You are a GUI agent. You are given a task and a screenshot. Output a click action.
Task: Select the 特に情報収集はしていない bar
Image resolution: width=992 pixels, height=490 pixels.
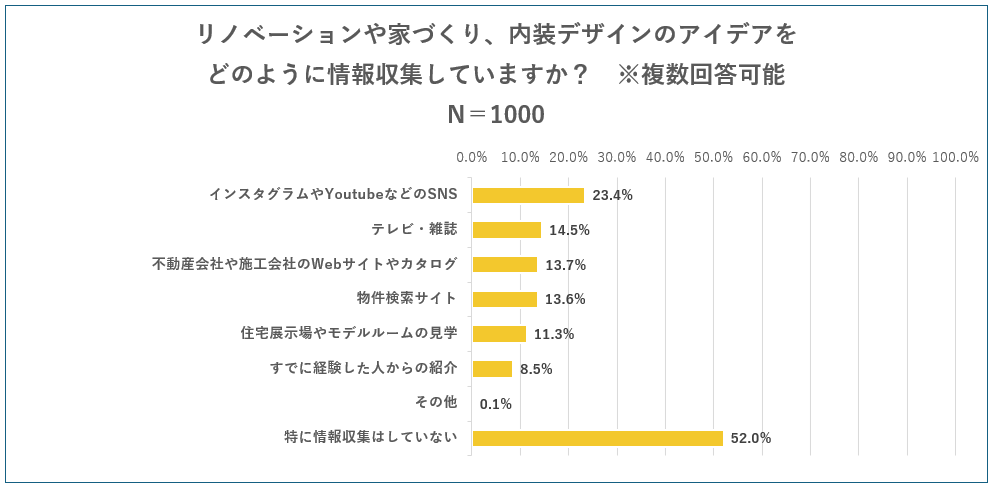(597, 438)
